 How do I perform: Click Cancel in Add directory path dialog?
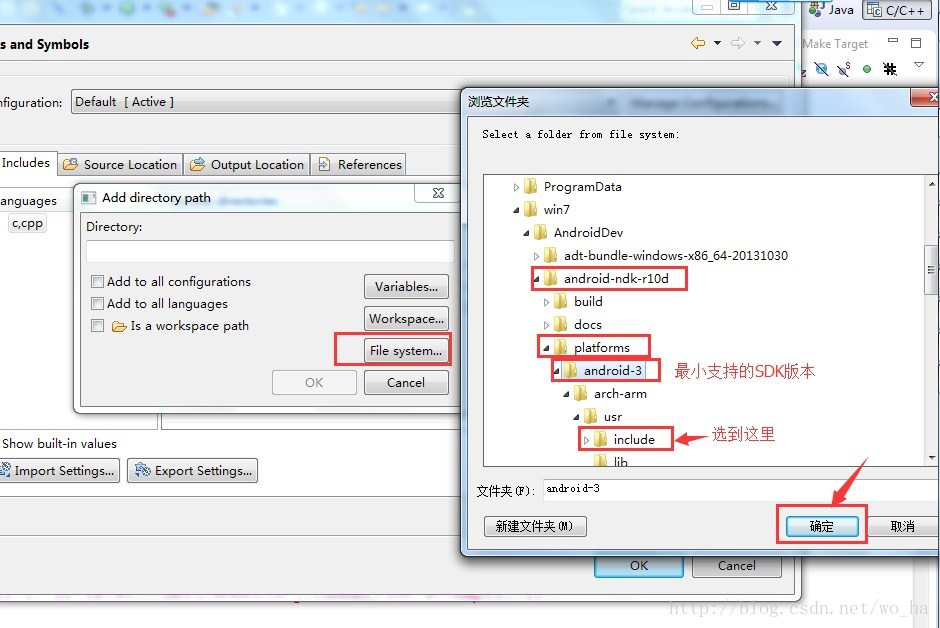click(406, 382)
